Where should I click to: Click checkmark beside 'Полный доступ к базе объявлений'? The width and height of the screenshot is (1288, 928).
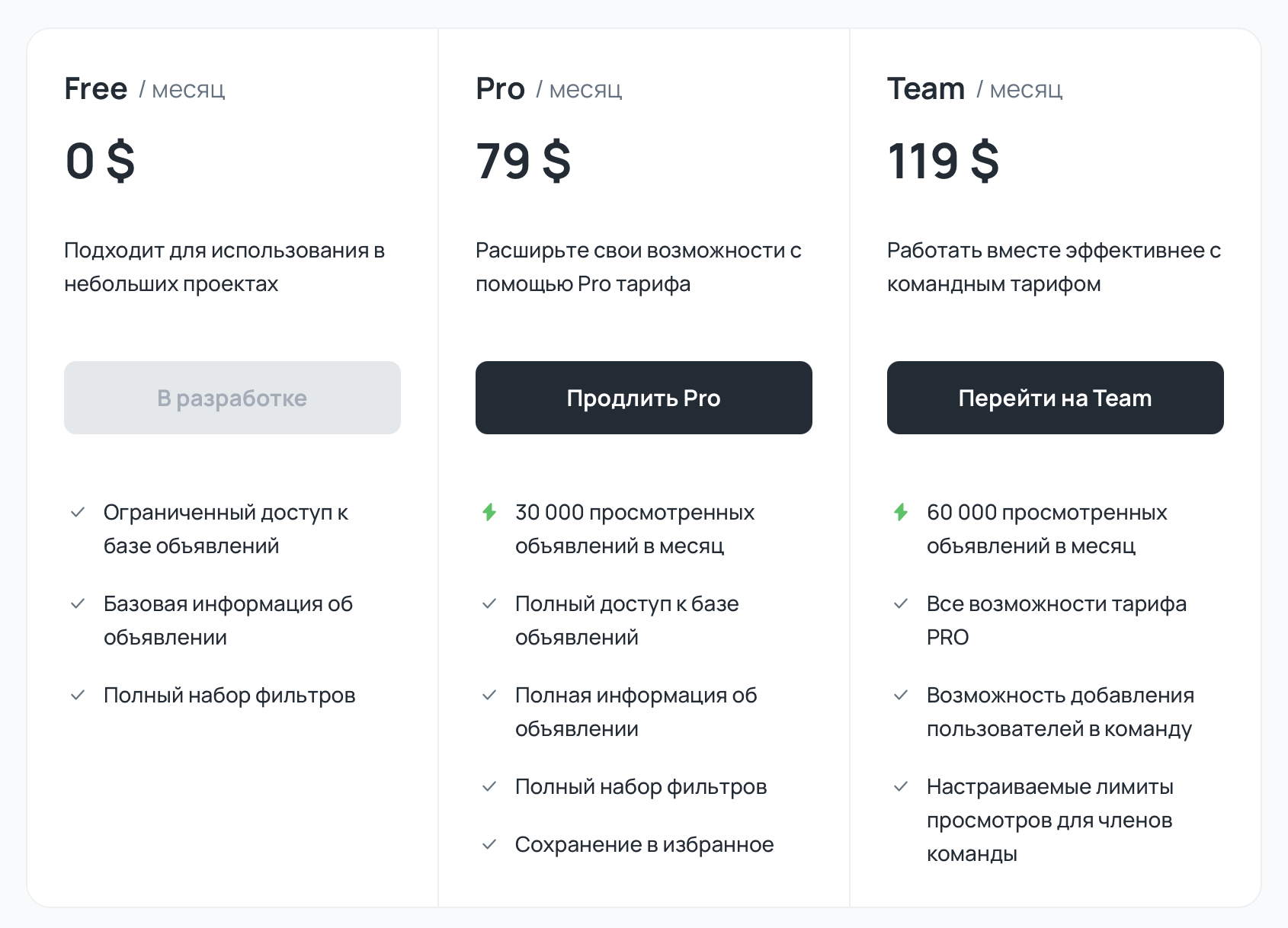489,604
